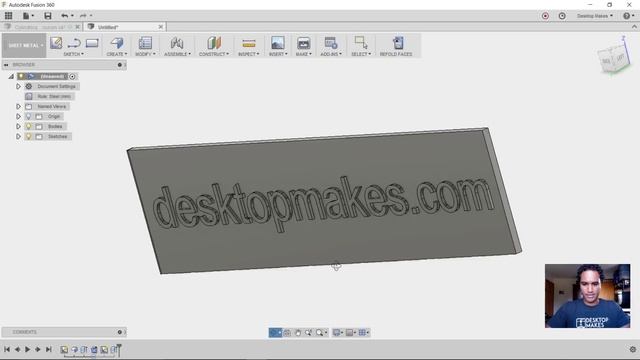Start Create Sketch tool
This screenshot has height=360, width=640.
(x=56, y=43)
